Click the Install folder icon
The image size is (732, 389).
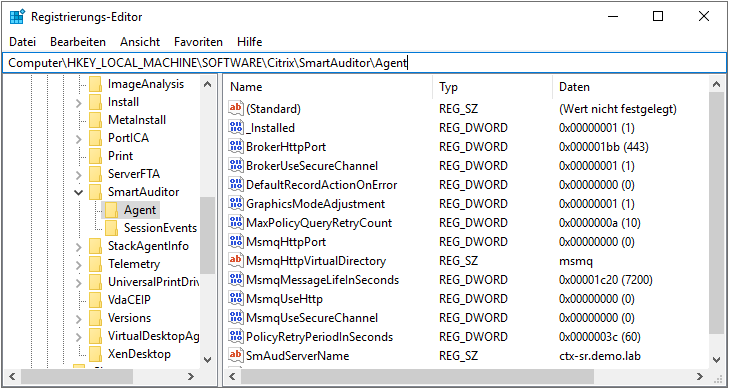pos(95,102)
